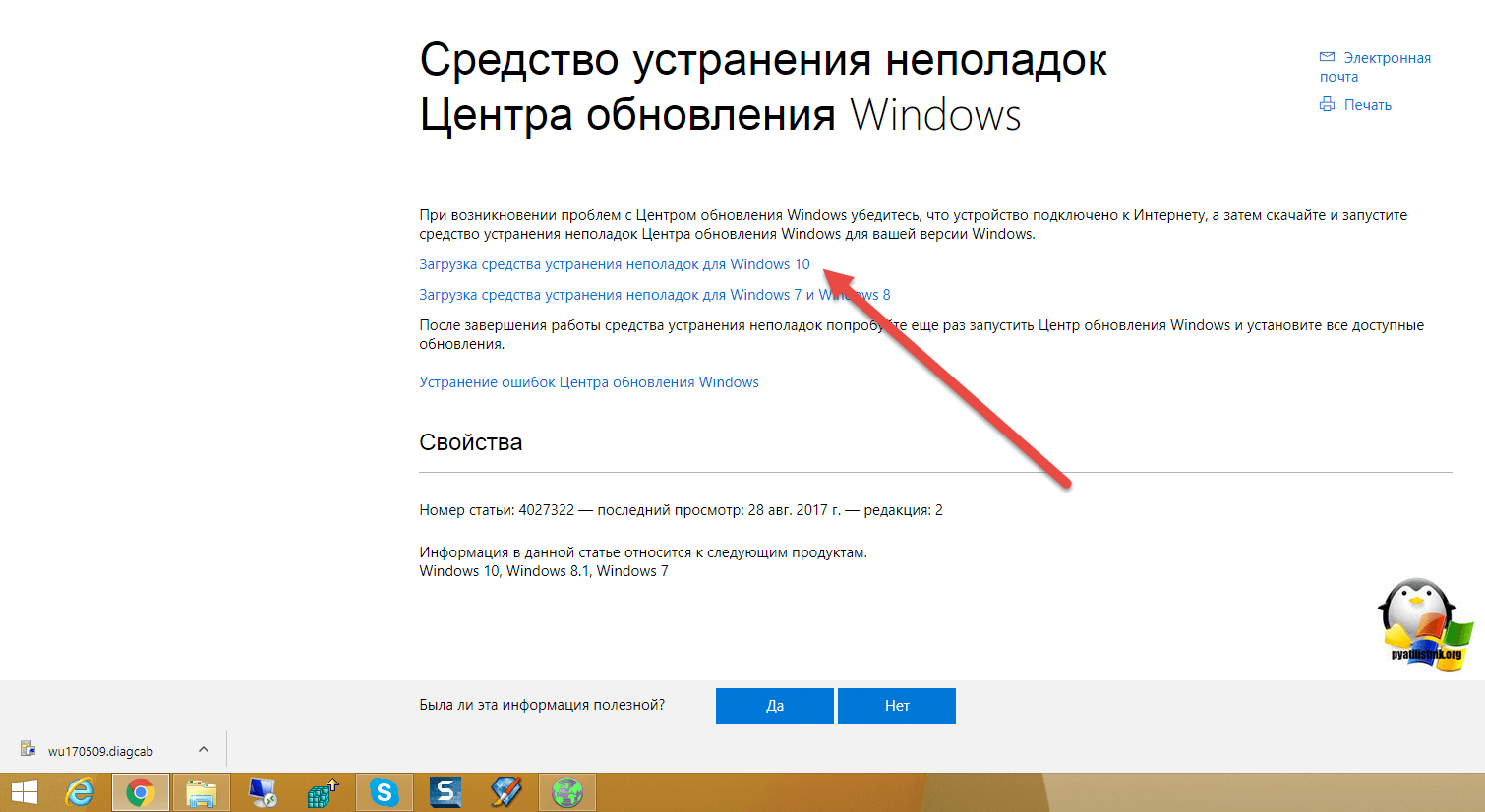
Task: Click the Да feedback button
Action: pyautogui.click(x=774, y=706)
